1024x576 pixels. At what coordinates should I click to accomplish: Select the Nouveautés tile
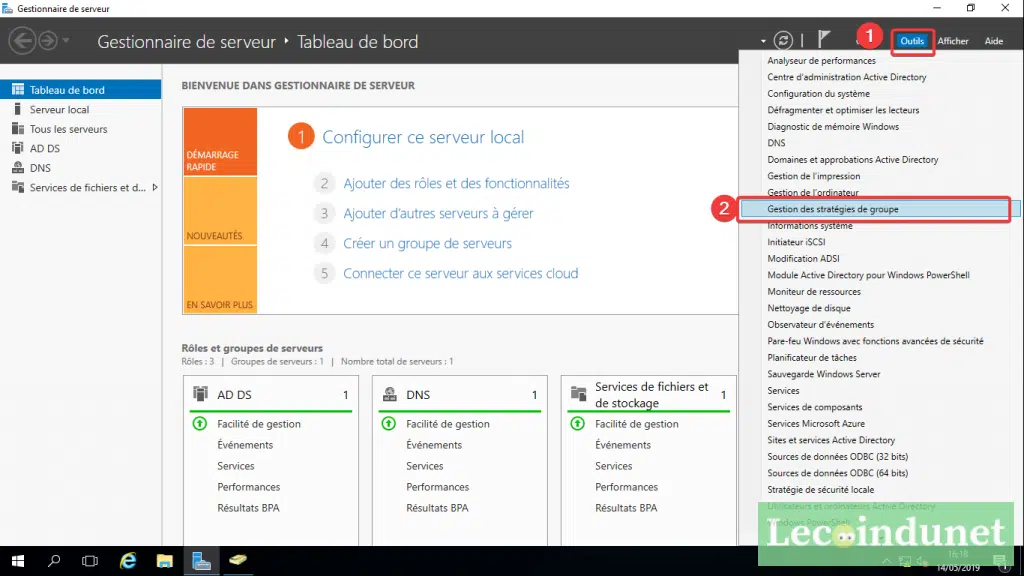coord(220,211)
